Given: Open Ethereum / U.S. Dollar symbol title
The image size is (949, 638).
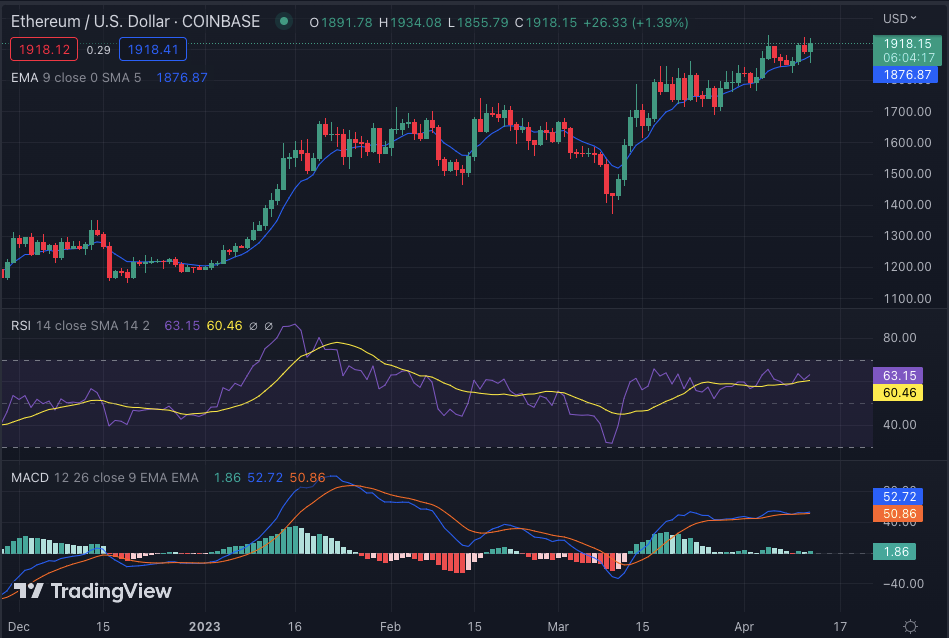Looking at the screenshot, I should 135,21.
